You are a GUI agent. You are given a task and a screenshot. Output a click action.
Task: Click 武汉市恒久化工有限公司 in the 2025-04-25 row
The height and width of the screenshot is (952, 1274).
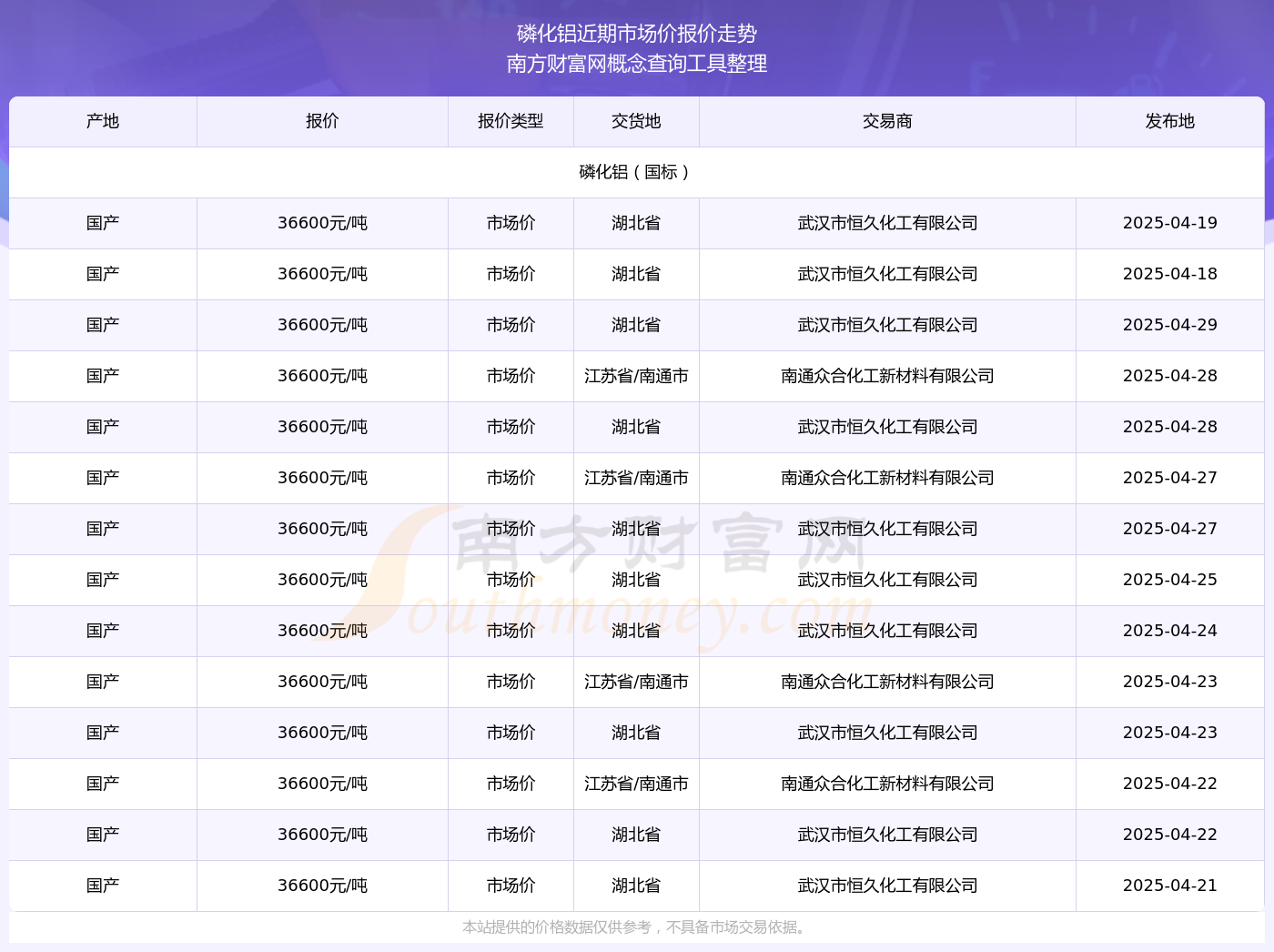[887, 580]
